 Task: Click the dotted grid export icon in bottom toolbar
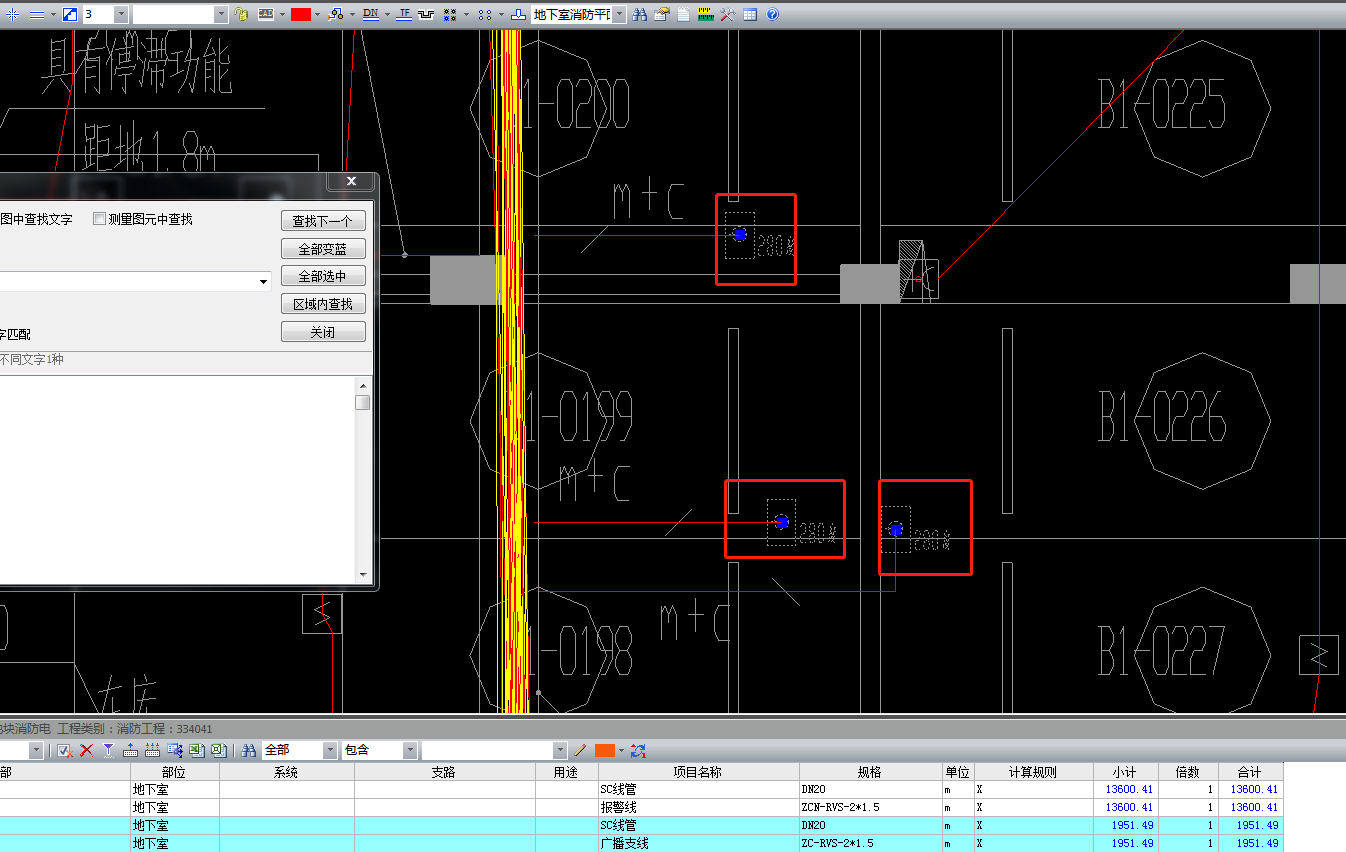[x=153, y=750]
